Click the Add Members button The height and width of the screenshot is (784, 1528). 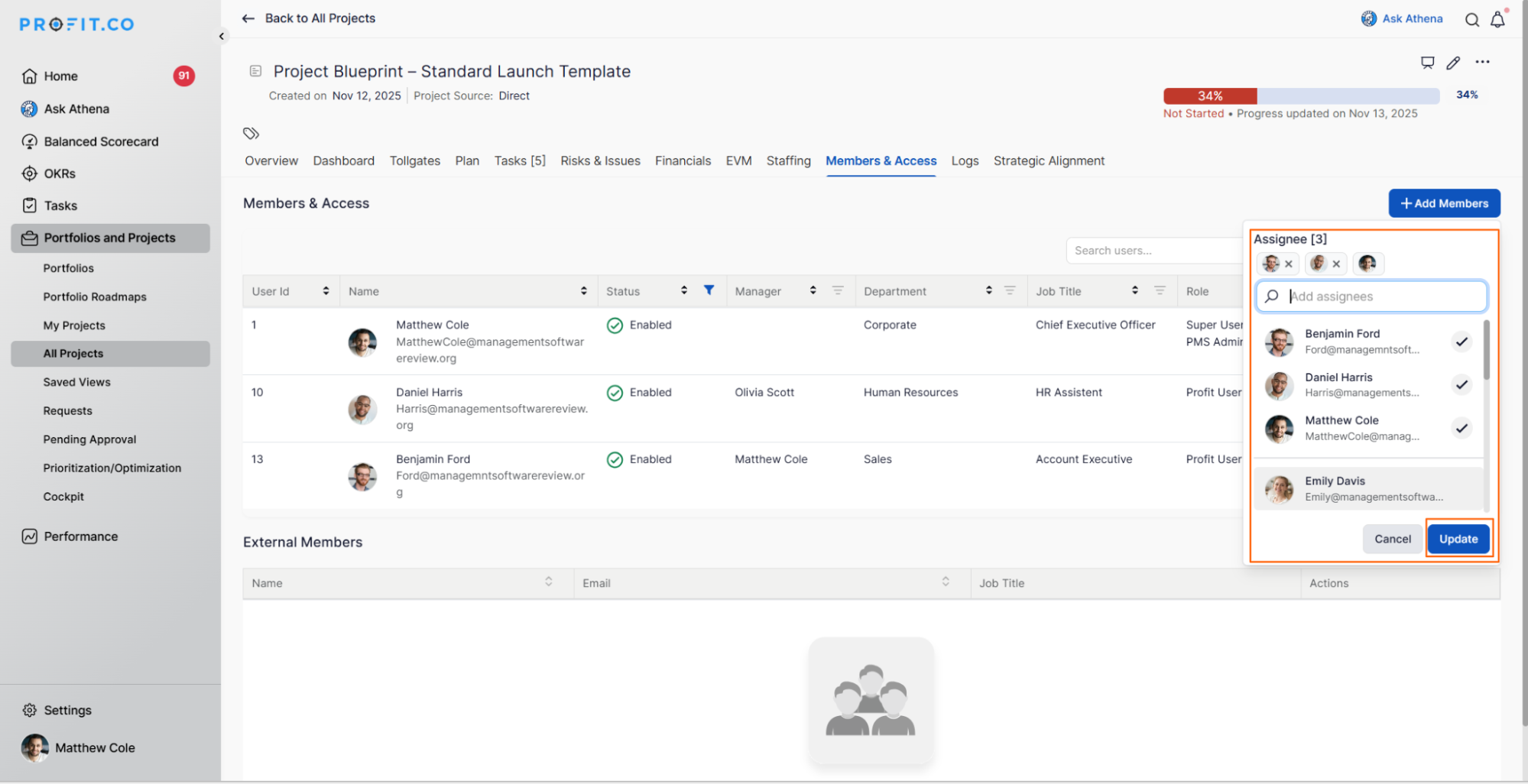[1443, 203]
